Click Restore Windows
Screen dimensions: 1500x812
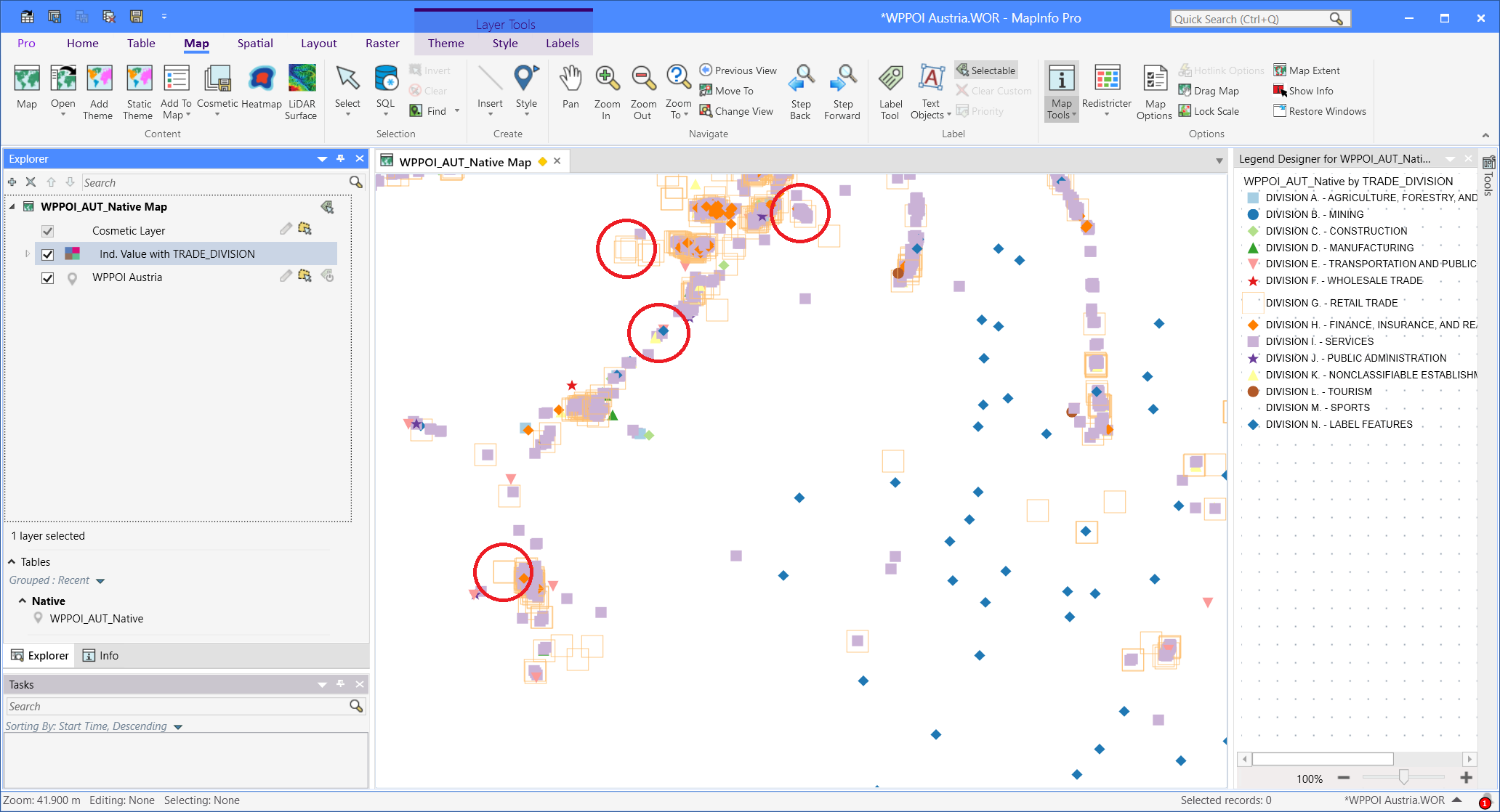click(1320, 111)
